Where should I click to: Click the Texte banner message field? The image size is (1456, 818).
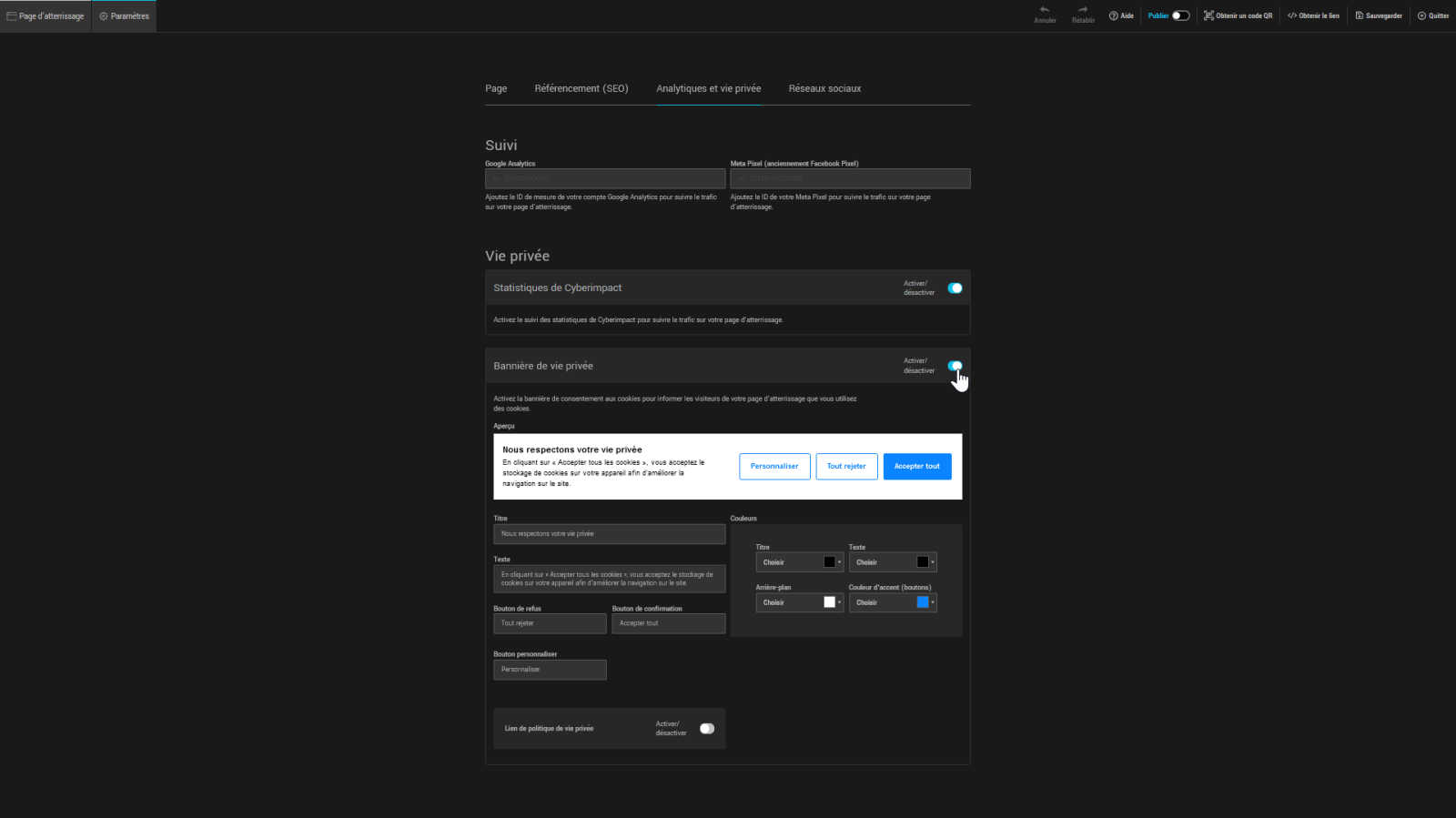click(610, 579)
